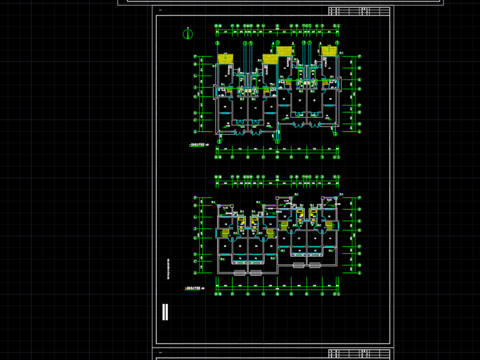The image size is (480, 360).
Task: Select the vertical text note left of lower plan
Action: [168, 269]
